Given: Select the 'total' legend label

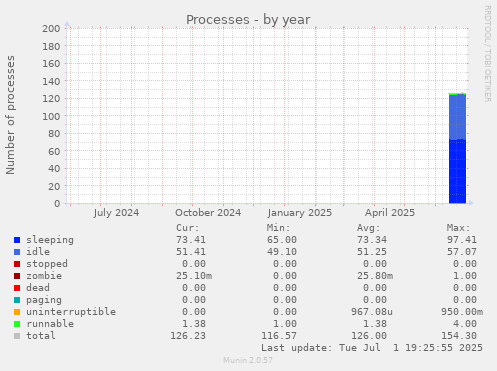Looking at the screenshot, I should click(41, 336).
